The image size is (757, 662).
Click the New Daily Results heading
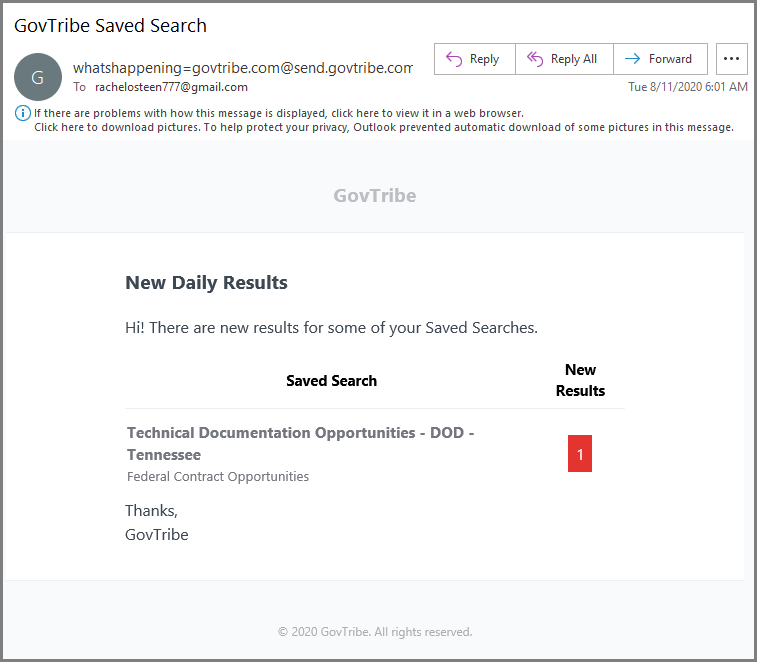coord(206,282)
